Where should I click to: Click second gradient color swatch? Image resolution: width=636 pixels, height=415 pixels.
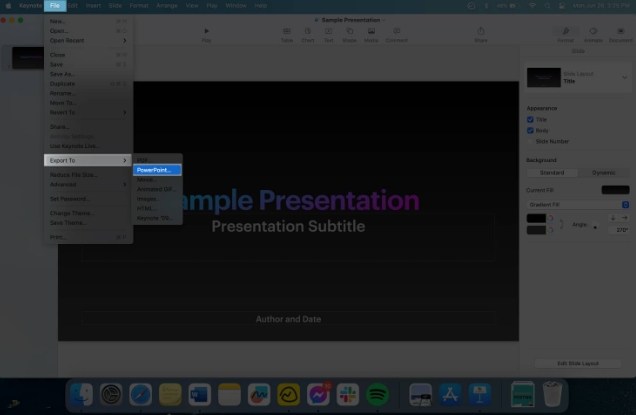536,230
